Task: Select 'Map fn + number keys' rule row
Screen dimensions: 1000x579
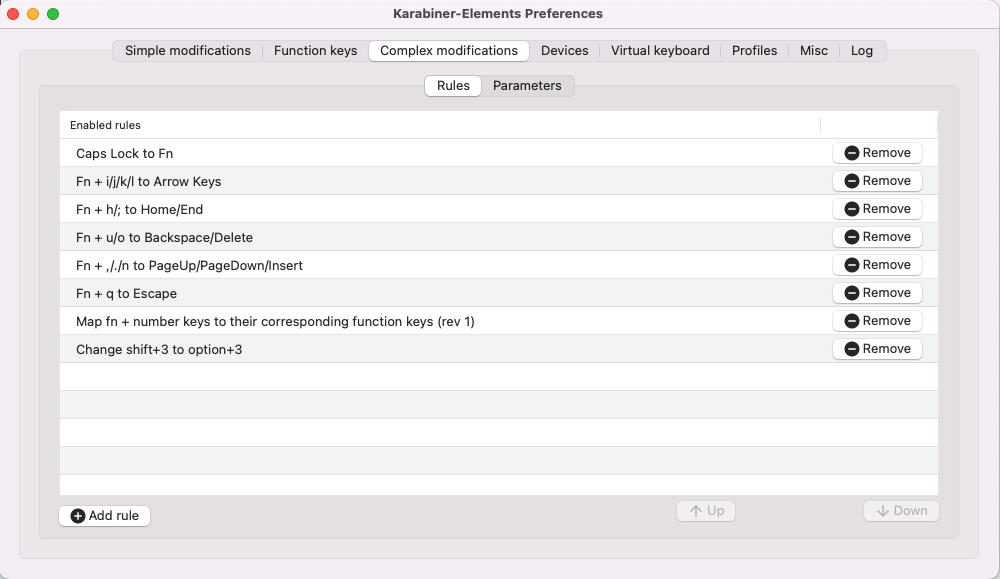Action: tap(499, 321)
